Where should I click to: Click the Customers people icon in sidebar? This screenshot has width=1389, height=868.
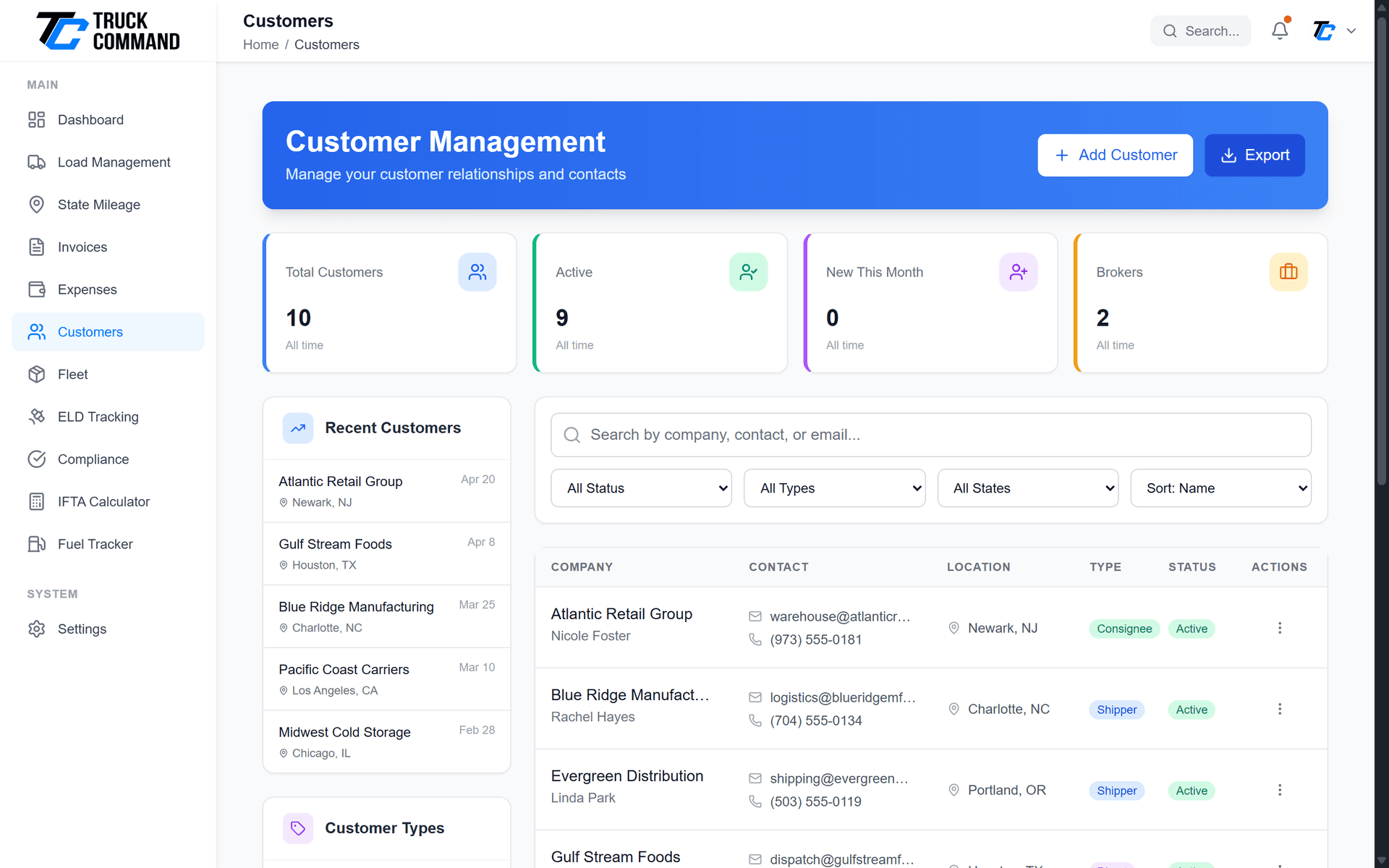point(37,332)
